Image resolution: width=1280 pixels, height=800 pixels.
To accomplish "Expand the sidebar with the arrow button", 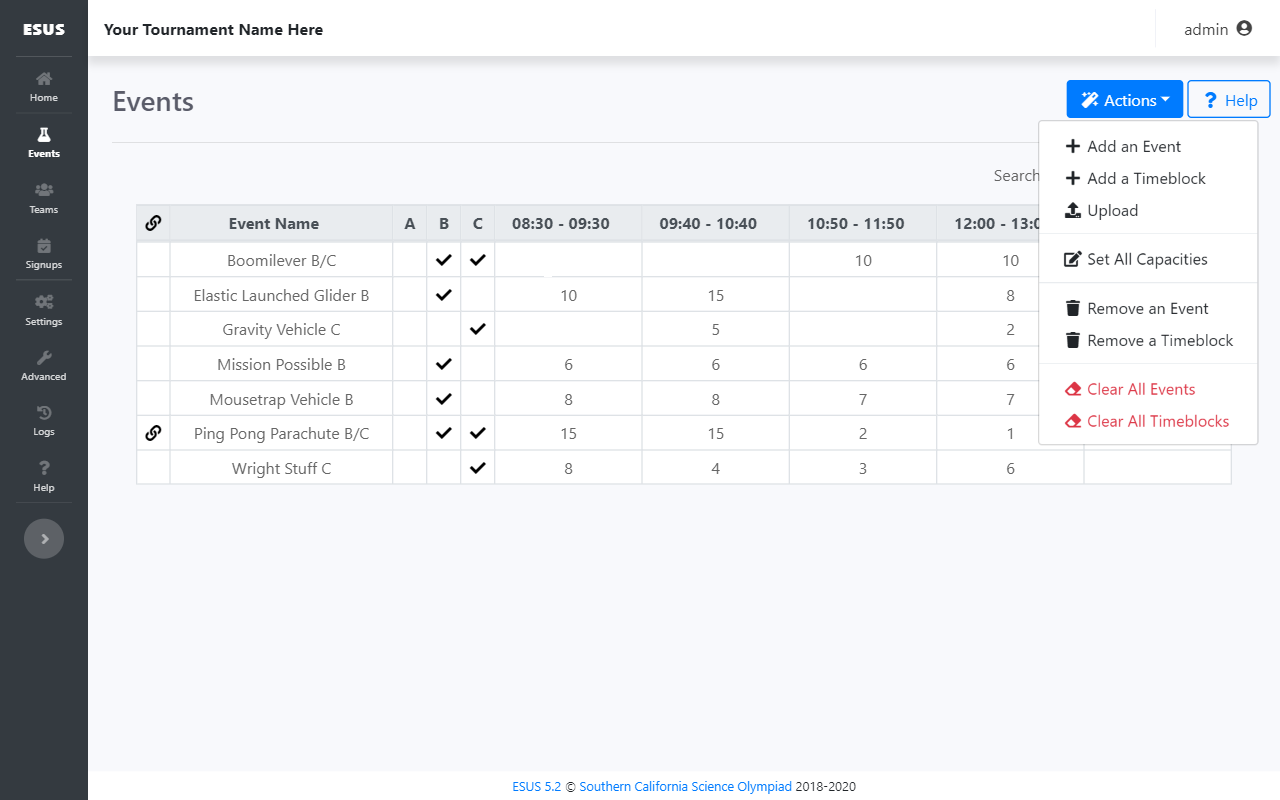I will tap(44, 539).
